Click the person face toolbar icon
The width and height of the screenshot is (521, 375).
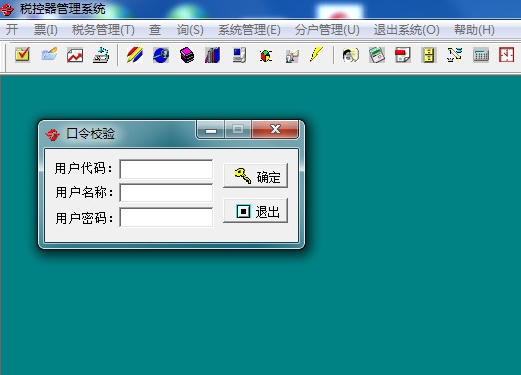(x=350, y=55)
